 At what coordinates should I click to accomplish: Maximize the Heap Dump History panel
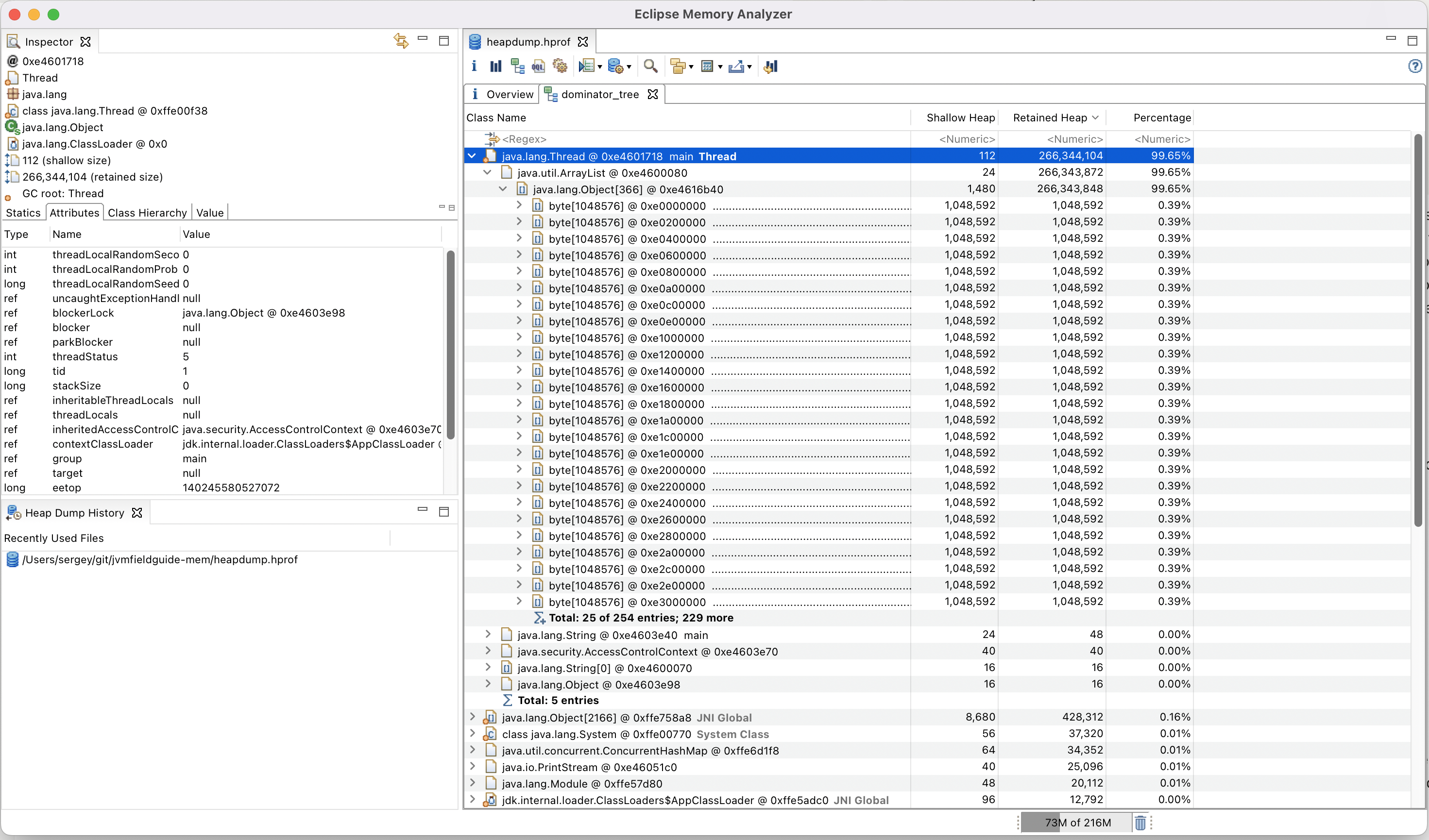(444, 511)
